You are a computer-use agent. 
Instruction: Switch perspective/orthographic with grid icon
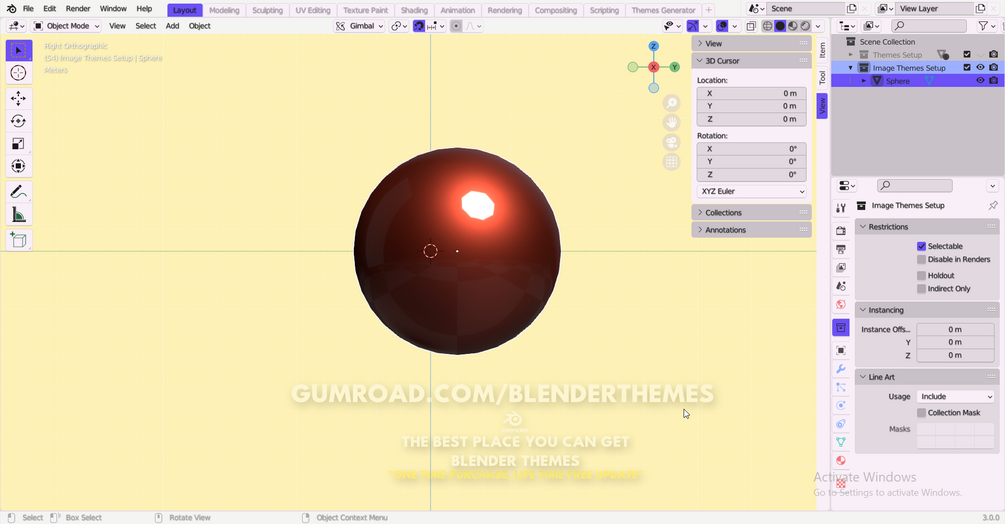coord(671,162)
